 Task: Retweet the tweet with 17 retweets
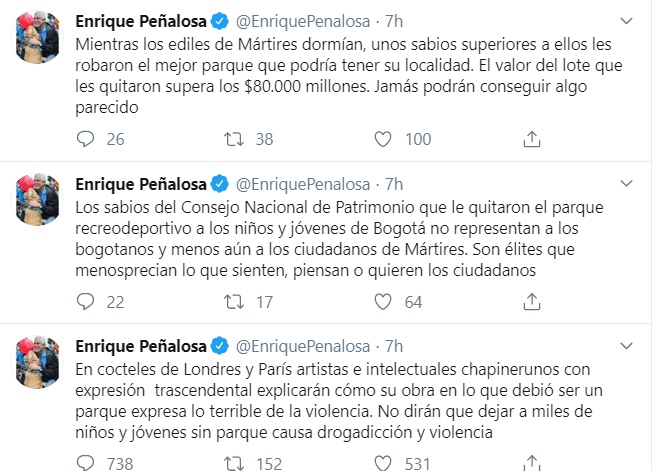235,302
